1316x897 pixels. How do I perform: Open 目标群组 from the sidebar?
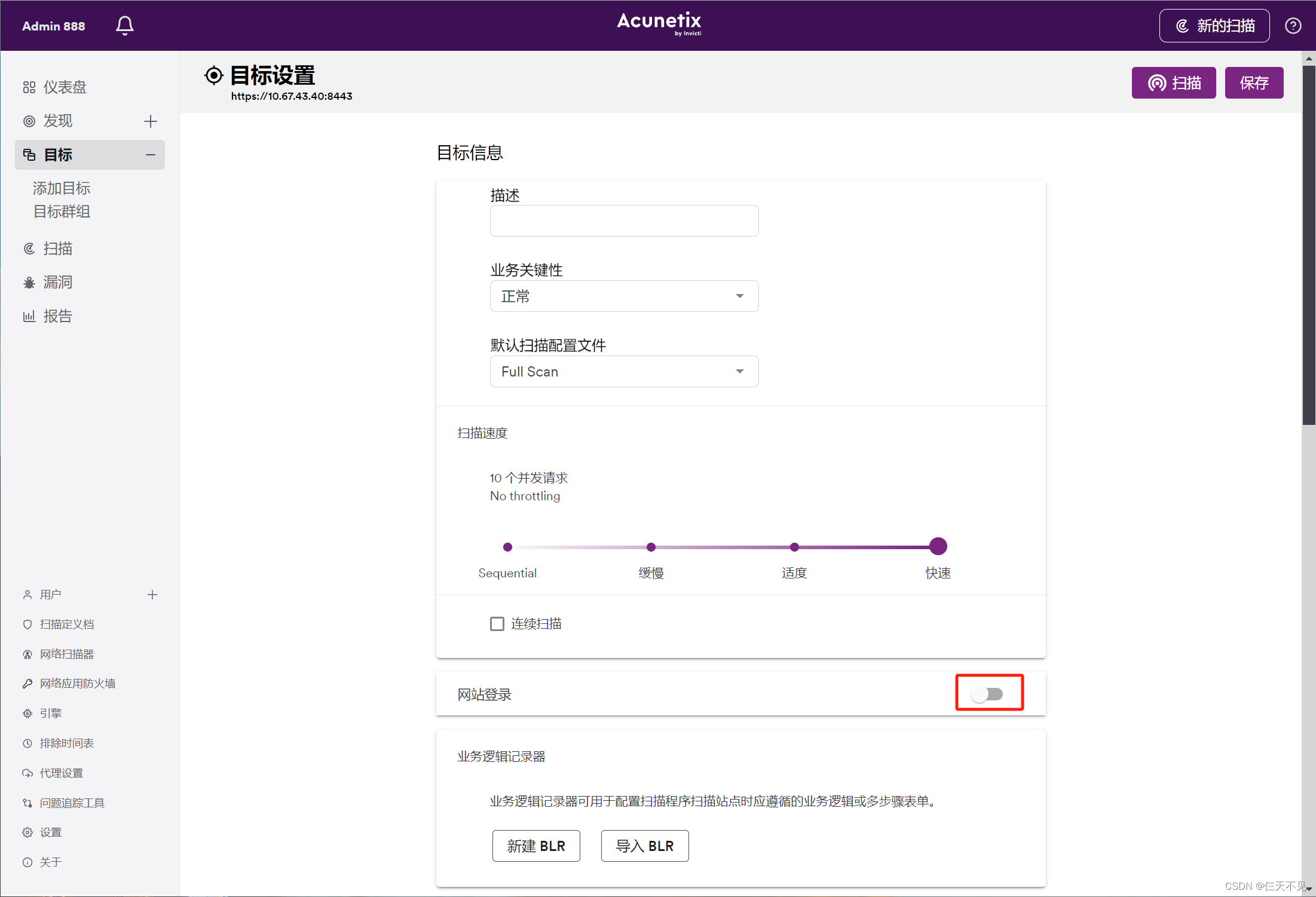[x=61, y=211]
